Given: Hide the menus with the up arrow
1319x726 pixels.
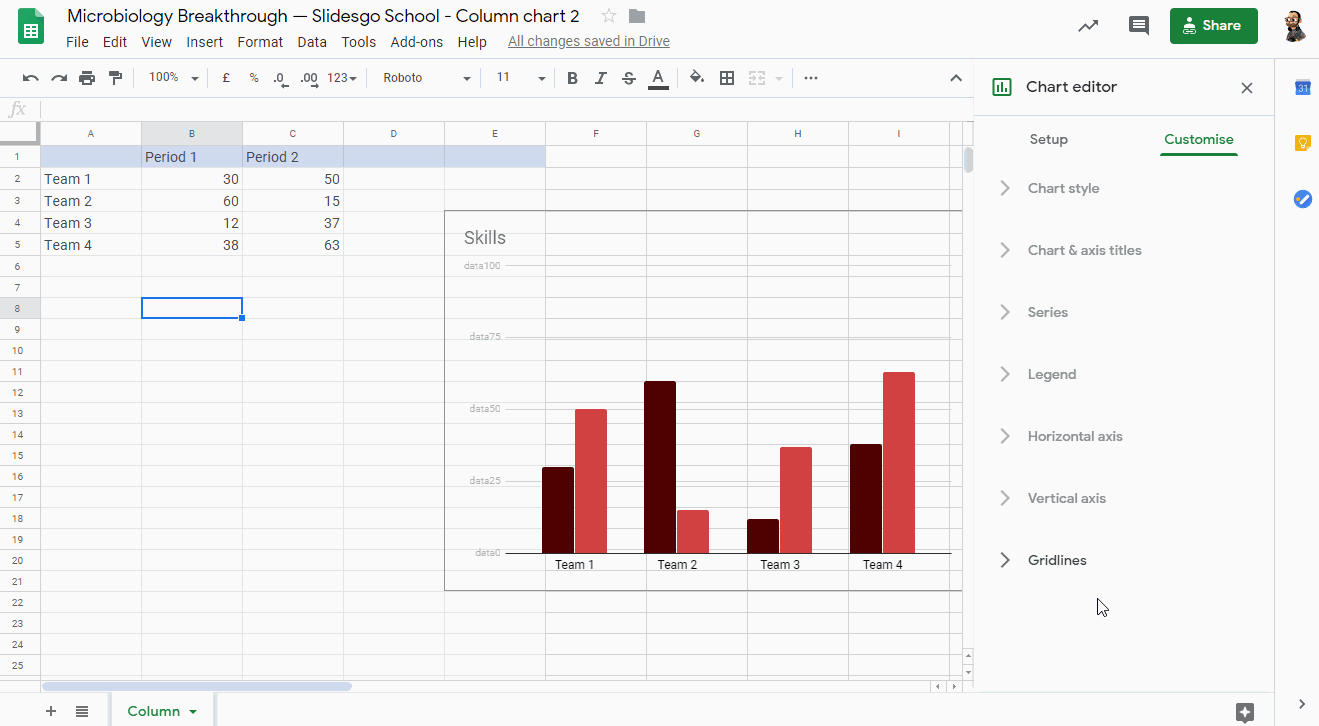Looking at the screenshot, I should pyautogui.click(x=955, y=78).
